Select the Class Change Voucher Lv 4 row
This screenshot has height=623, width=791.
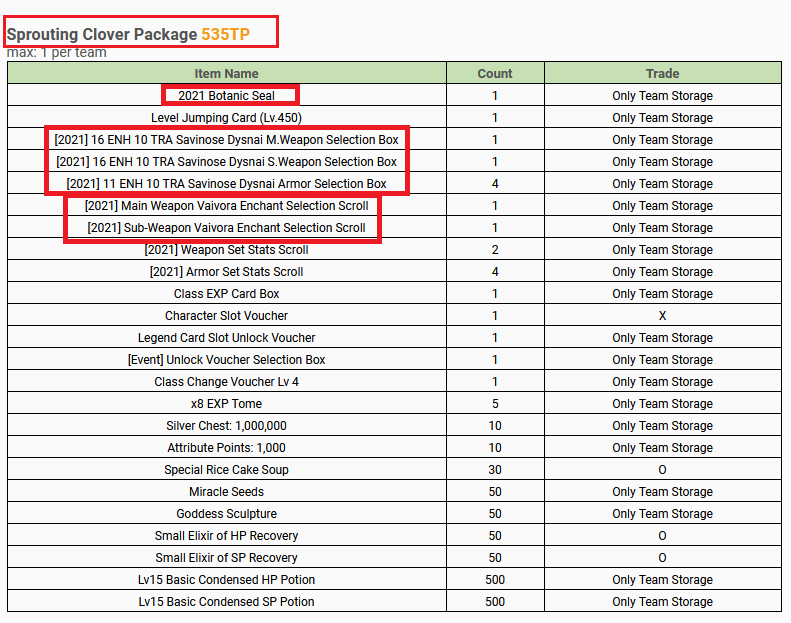(x=226, y=382)
